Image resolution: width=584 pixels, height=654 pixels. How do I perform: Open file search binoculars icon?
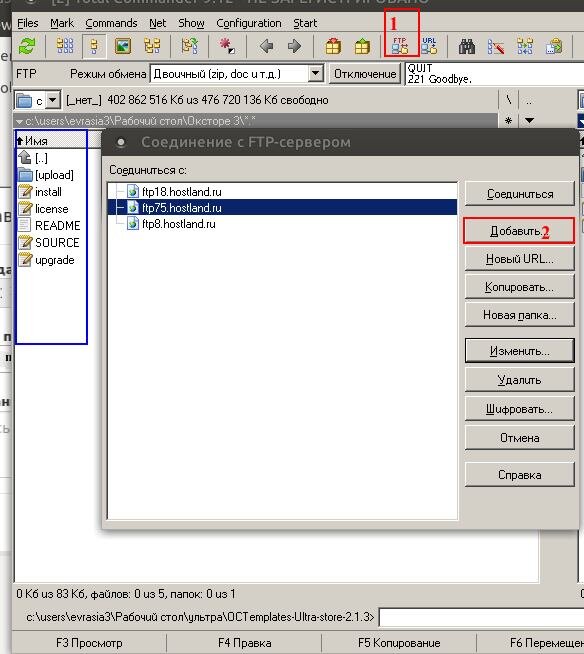(467, 46)
